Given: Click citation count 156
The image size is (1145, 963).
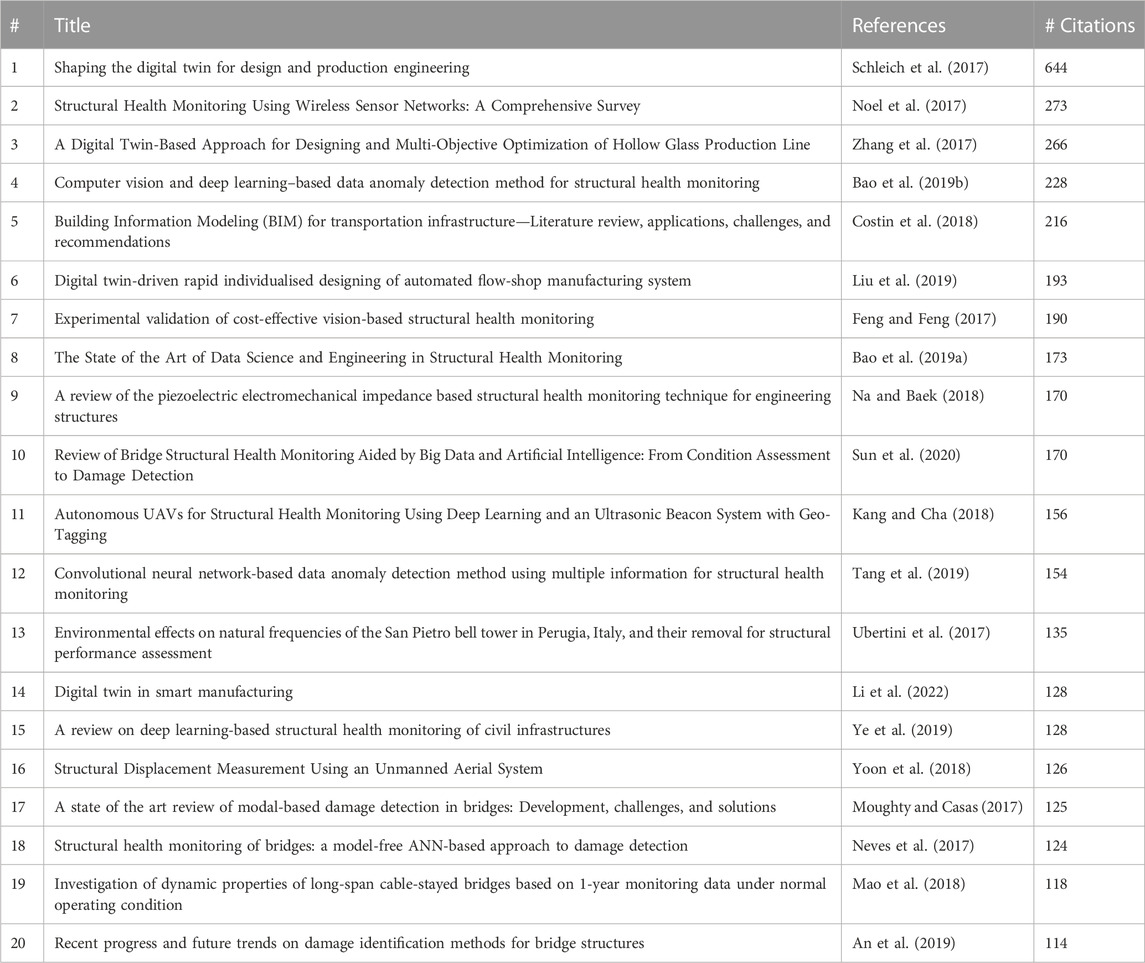Looking at the screenshot, I should click(1056, 514).
